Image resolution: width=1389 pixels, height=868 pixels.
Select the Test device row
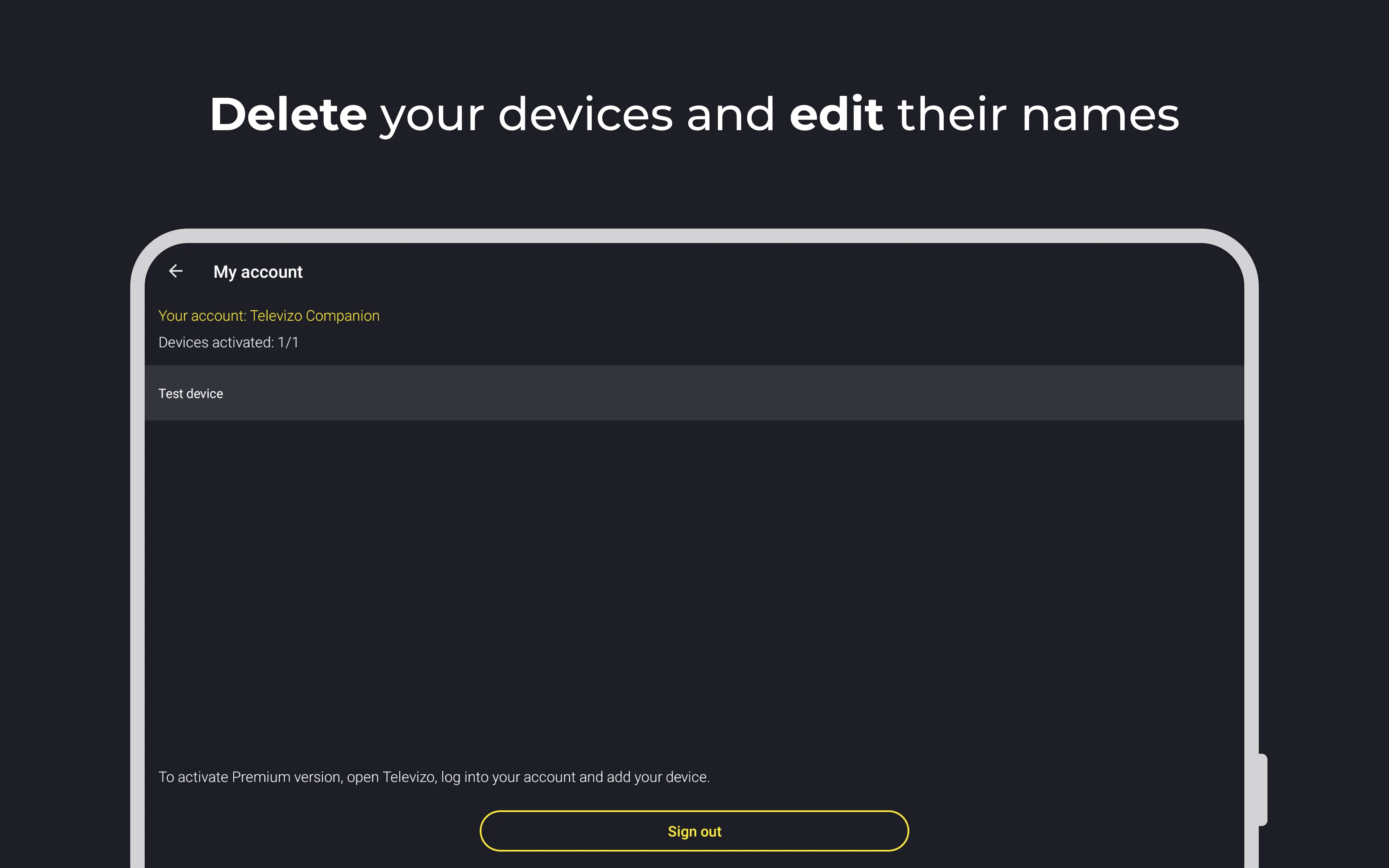[x=694, y=393]
